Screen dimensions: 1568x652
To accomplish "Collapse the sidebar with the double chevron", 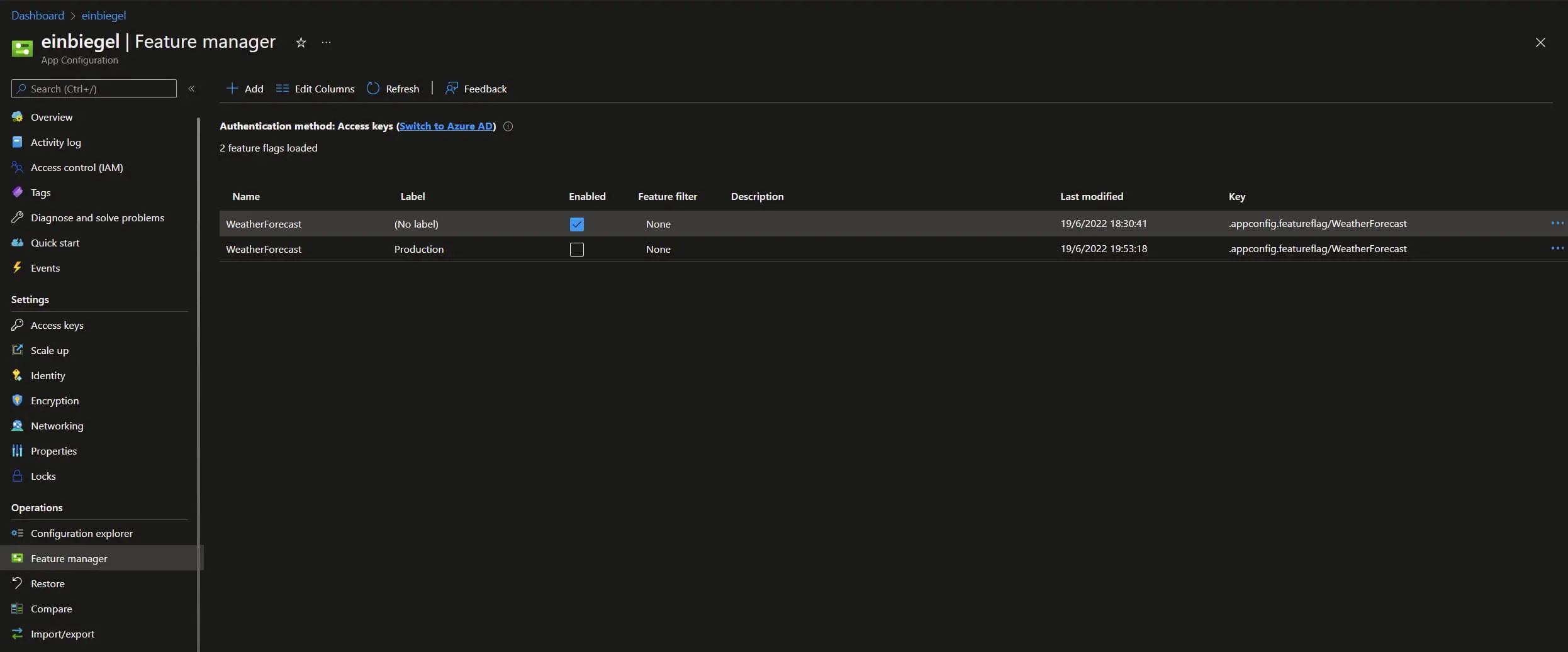I will pyautogui.click(x=191, y=89).
